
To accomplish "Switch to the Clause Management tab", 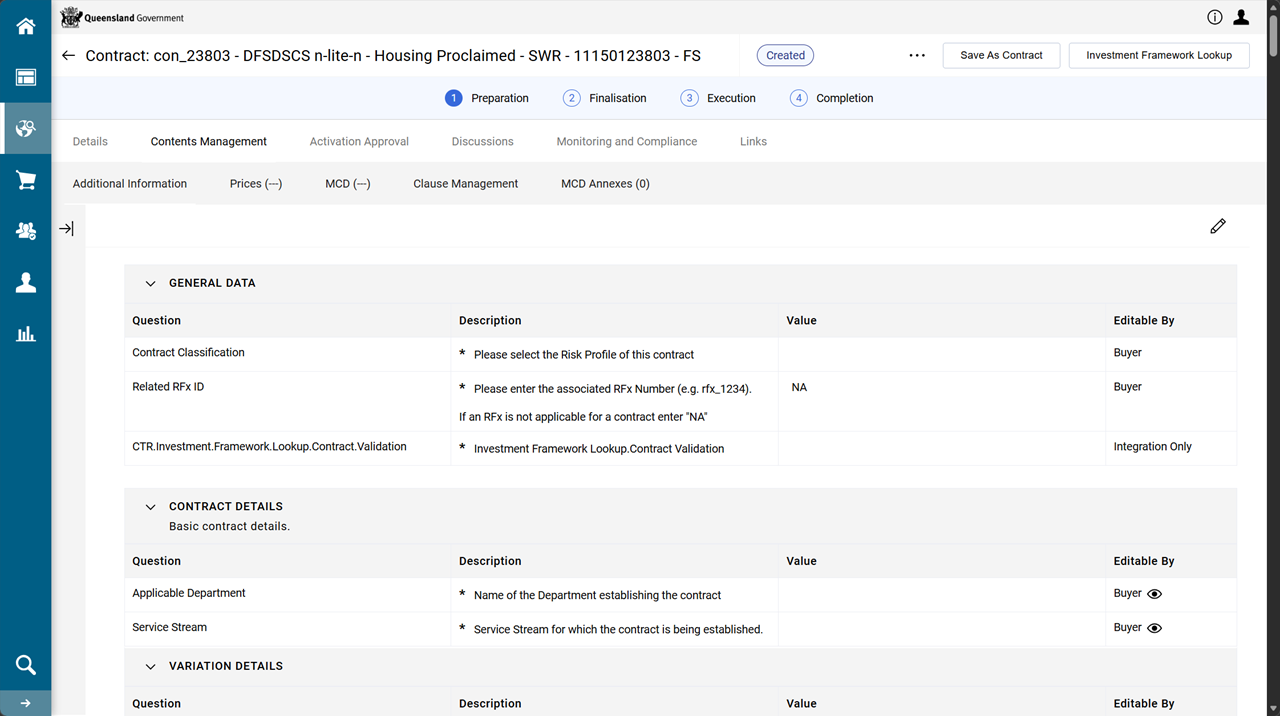I will (x=465, y=184).
